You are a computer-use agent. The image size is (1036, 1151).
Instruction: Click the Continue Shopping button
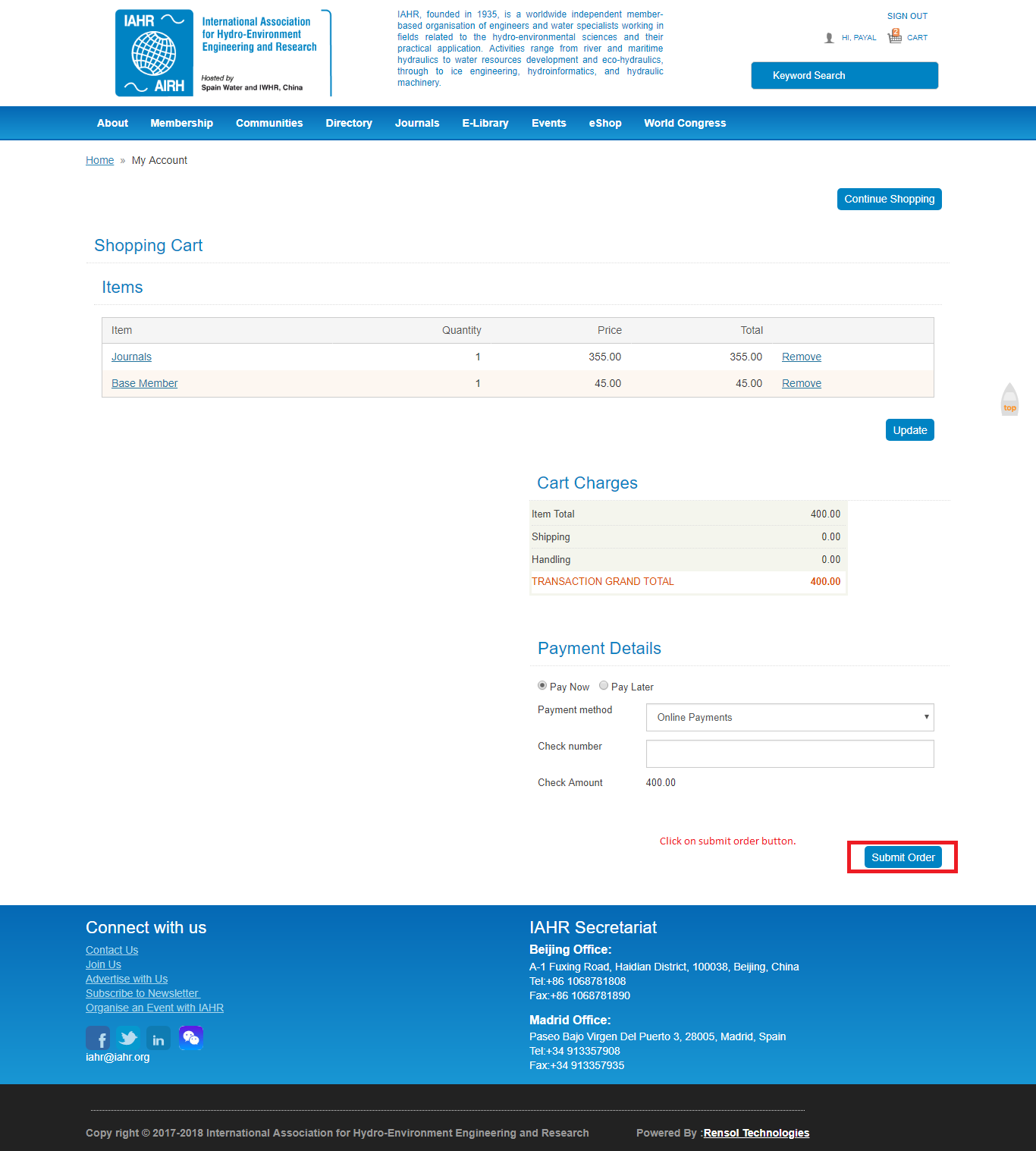point(889,199)
